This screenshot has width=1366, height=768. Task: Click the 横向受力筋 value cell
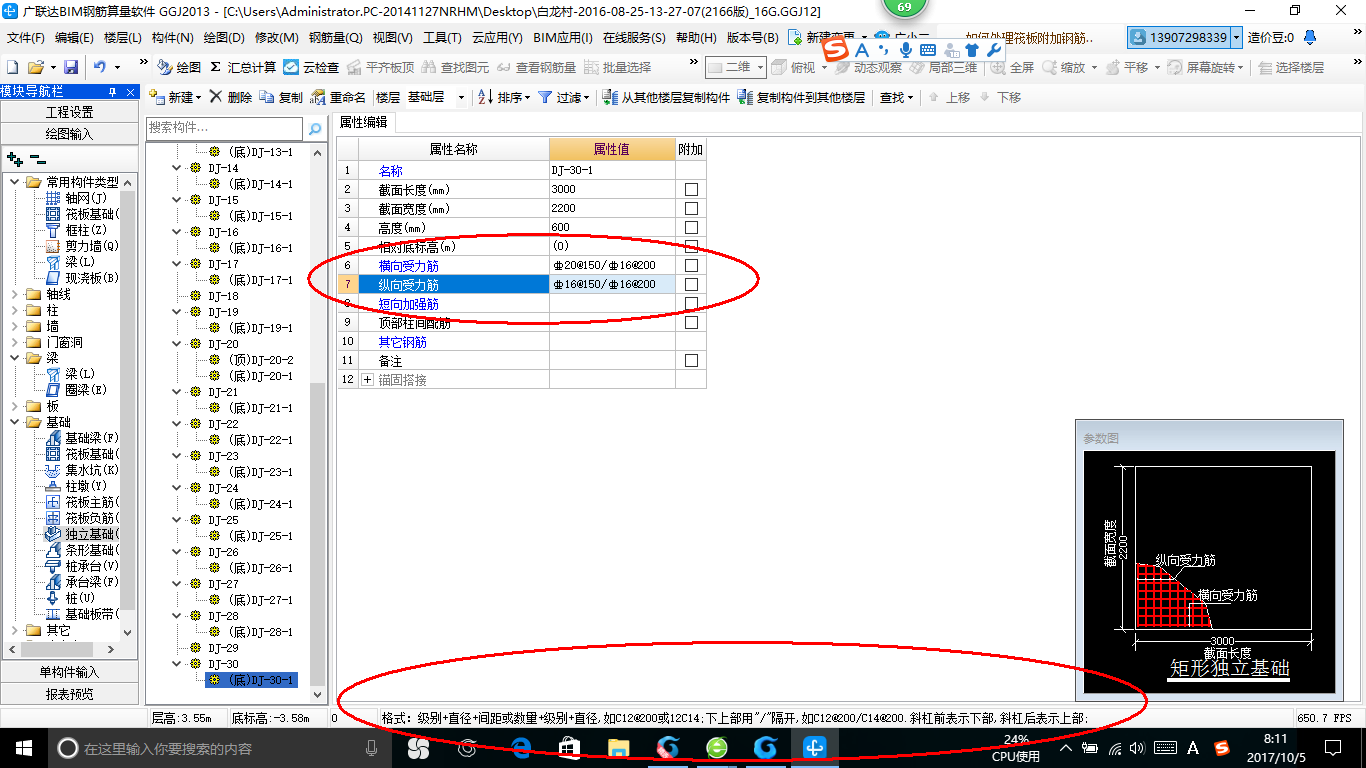pyautogui.click(x=612, y=266)
